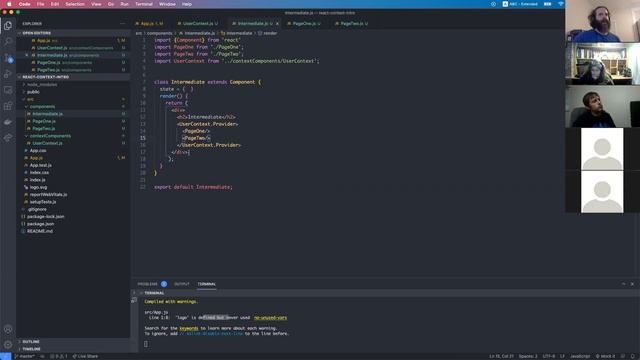Close the terminal panel

[632, 284]
